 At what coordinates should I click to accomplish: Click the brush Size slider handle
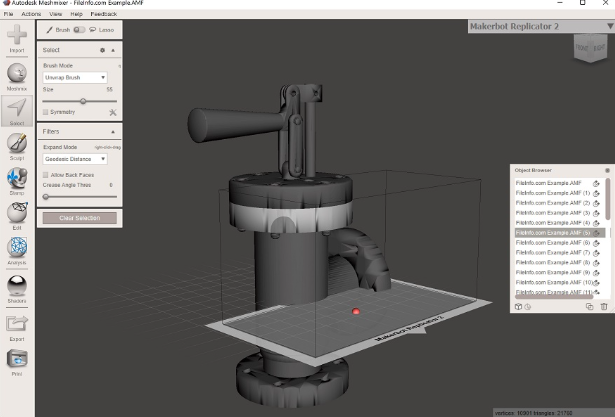[83, 101]
